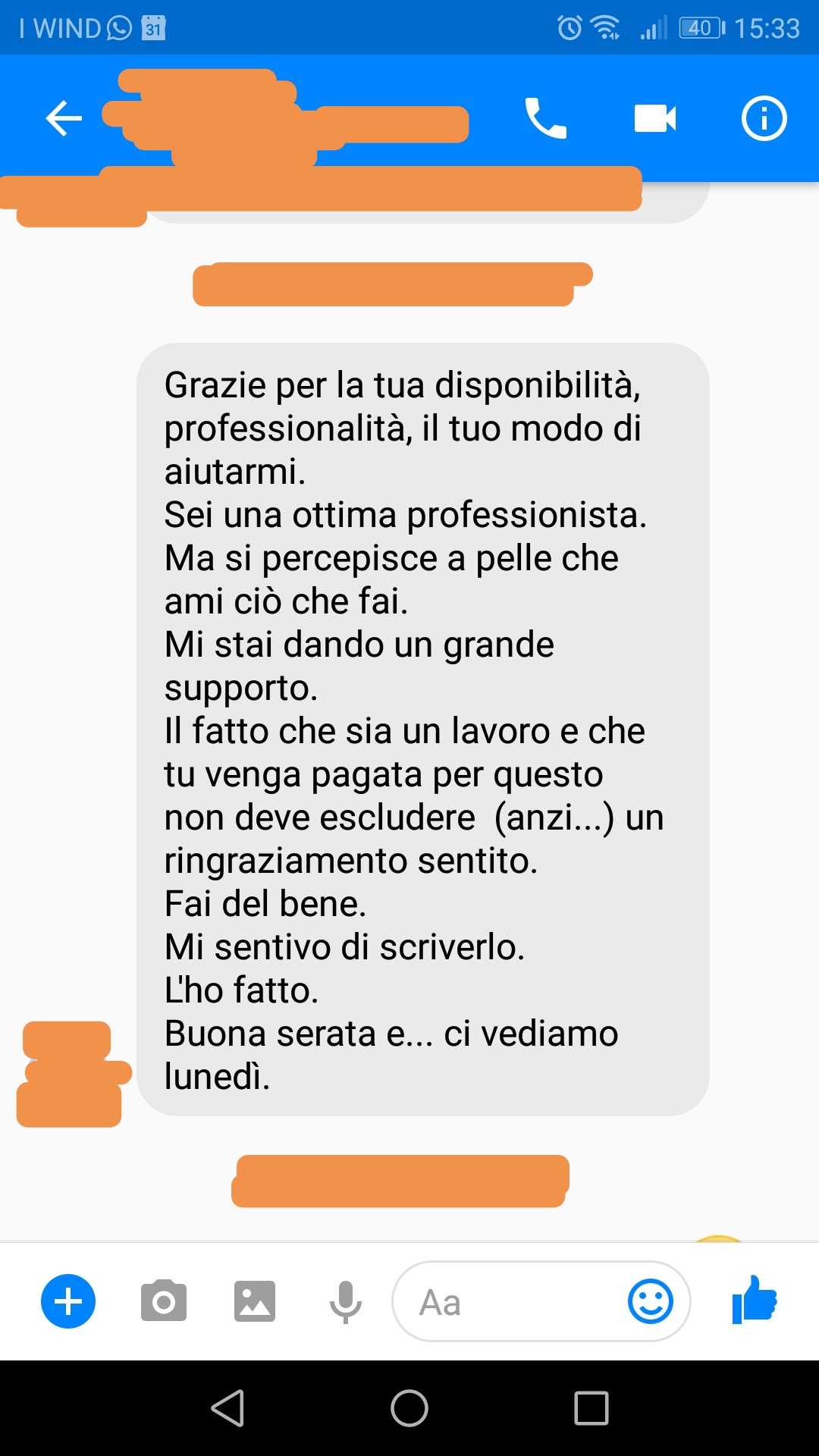This screenshot has height=1456, width=819.
Task: Open the emoji smiley picker
Action: (x=651, y=1301)
